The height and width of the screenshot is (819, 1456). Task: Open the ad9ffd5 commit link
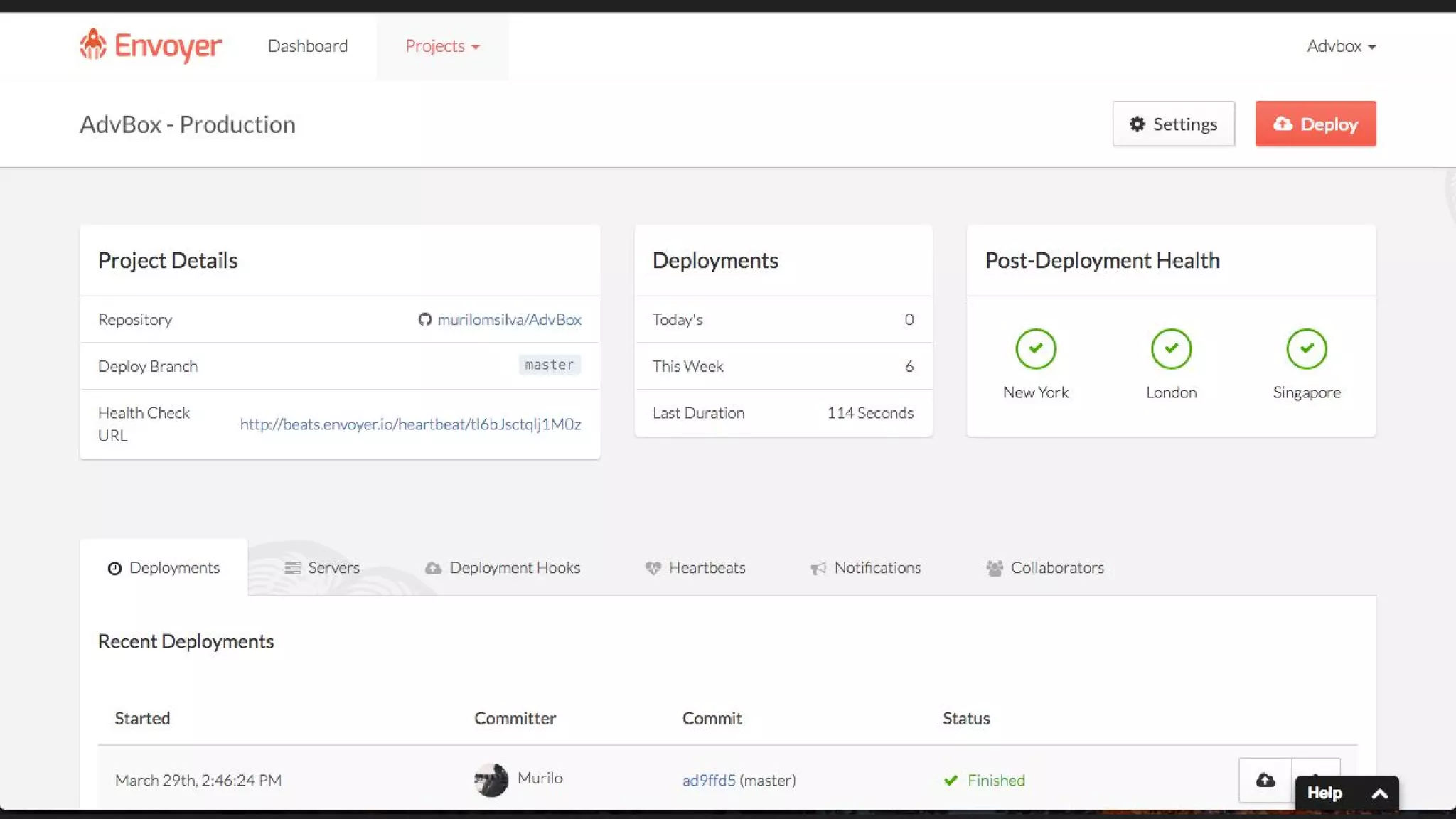(x=709, y=781)
